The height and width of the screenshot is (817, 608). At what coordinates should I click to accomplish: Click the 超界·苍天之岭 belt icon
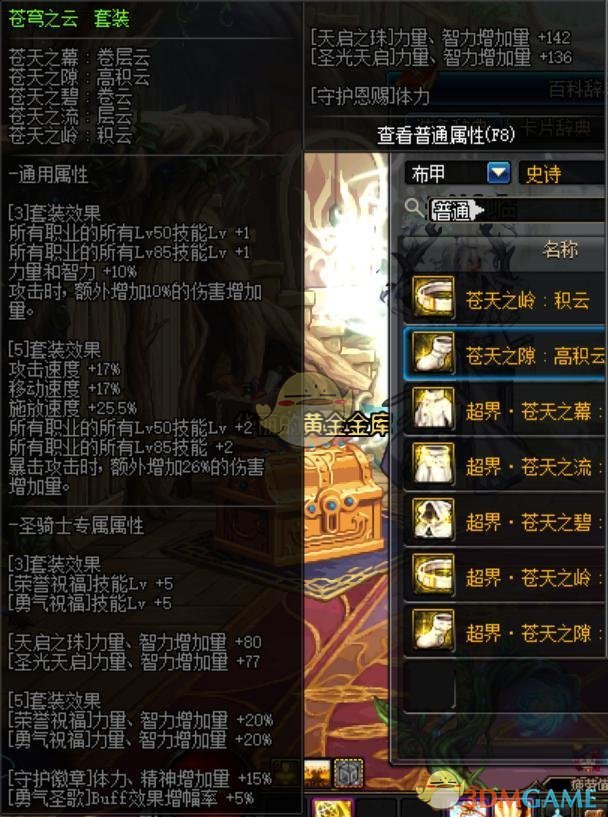coord(433,575)
